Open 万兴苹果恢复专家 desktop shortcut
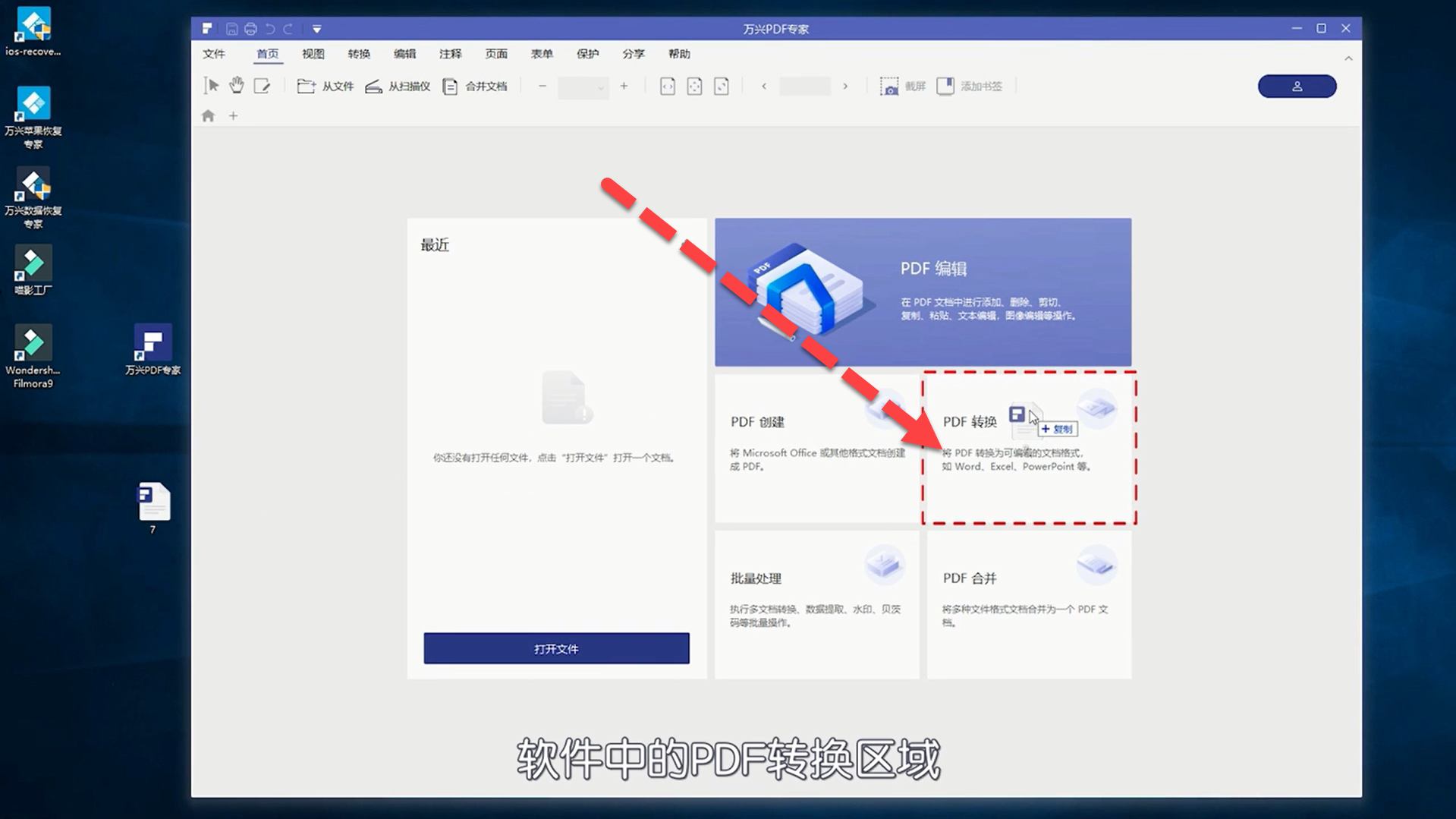1456x819 pixels. 33,118
